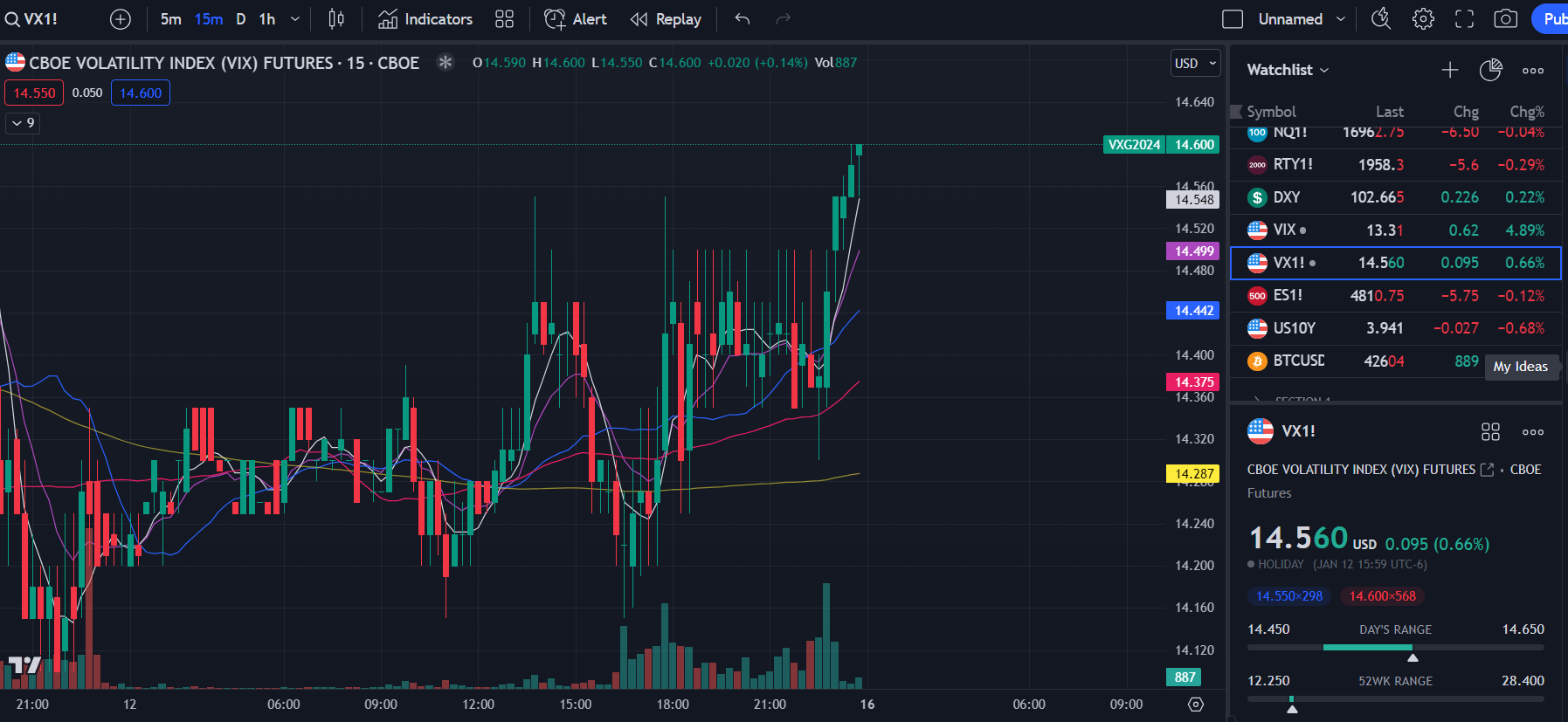Toggle the layout save checkbox next to Unnamed
1568x722 pixels.
coord(1233,19)
